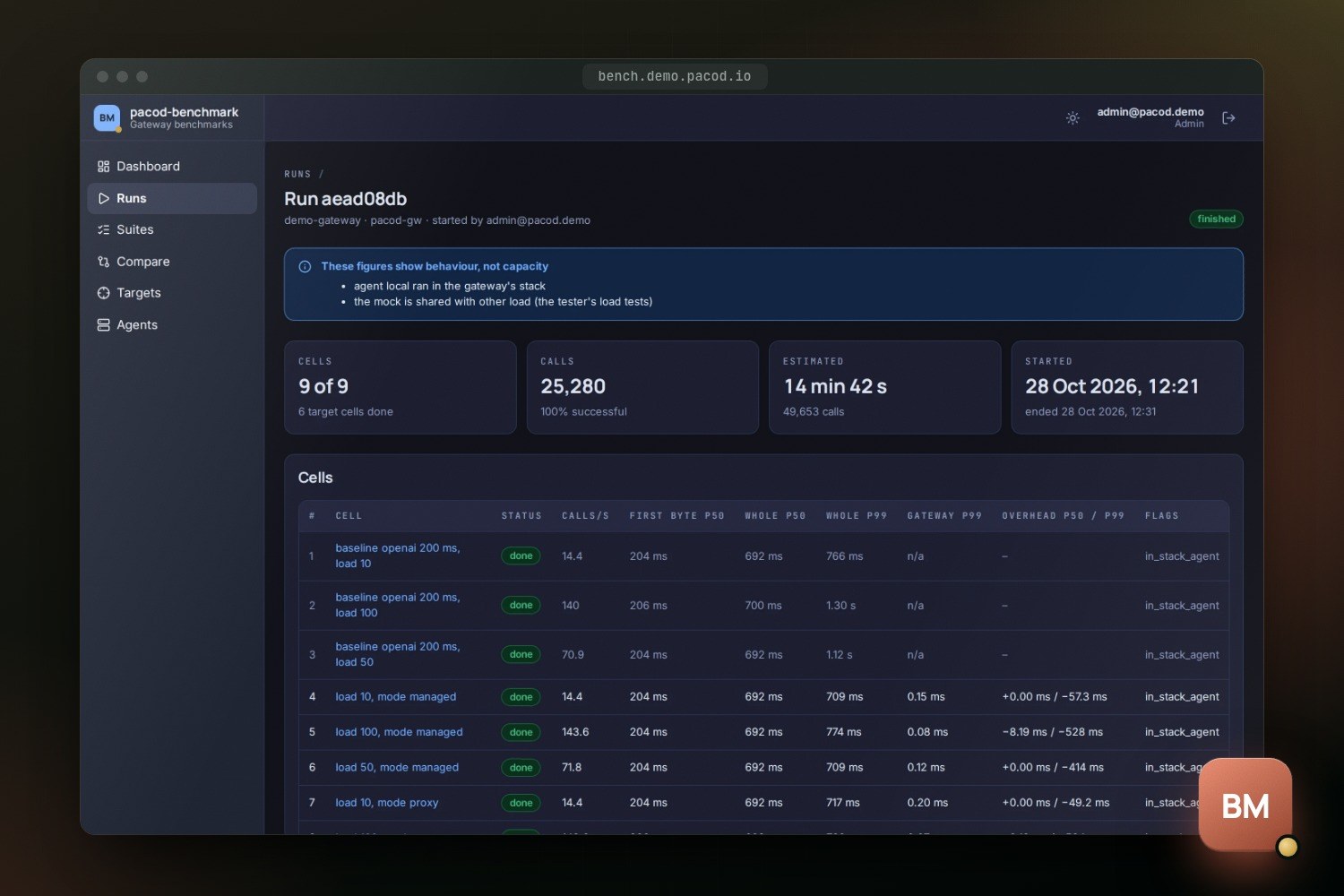Go to Suites

click(172, 229)
